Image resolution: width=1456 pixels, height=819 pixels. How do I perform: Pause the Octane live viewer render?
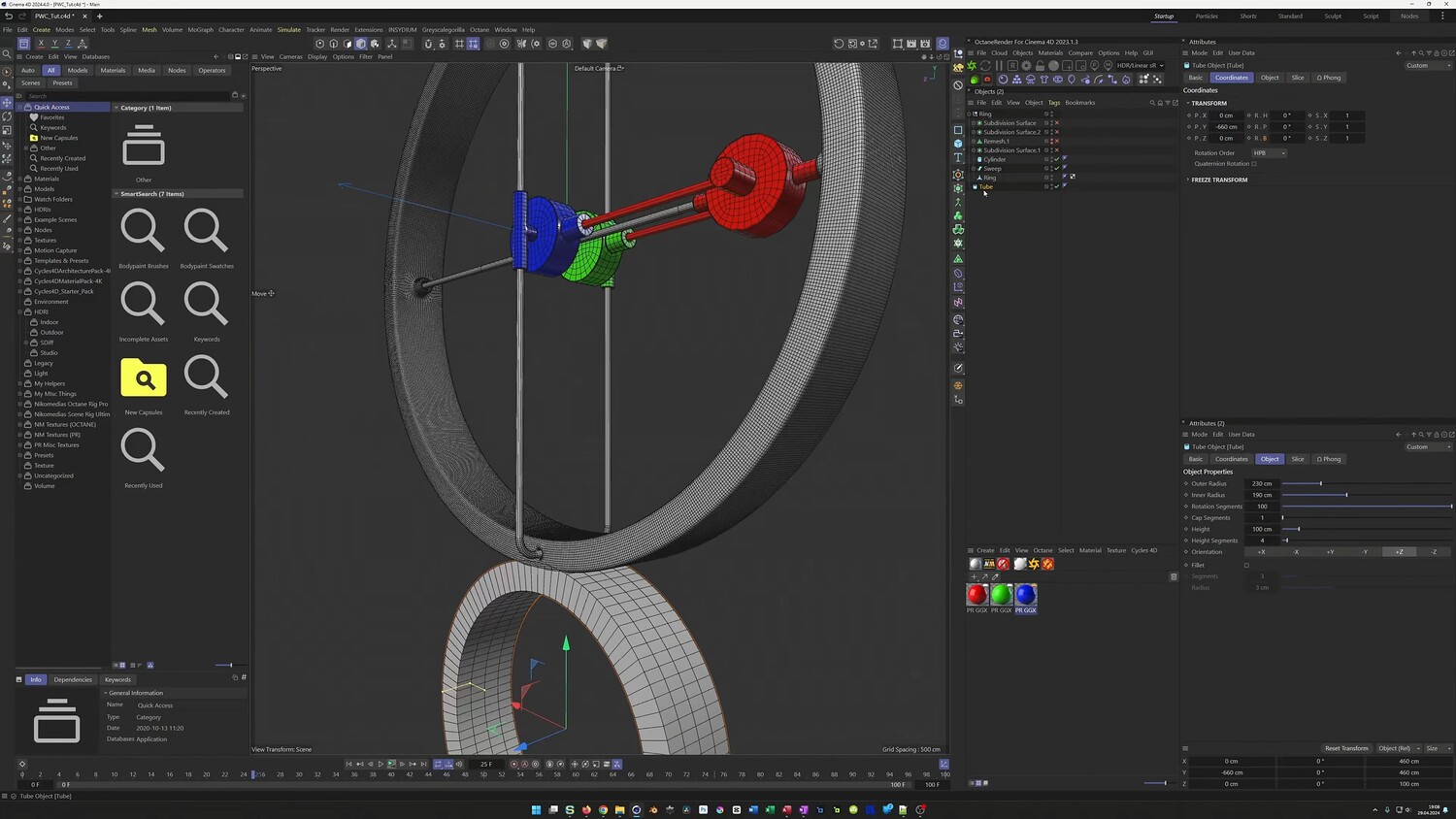999,66
